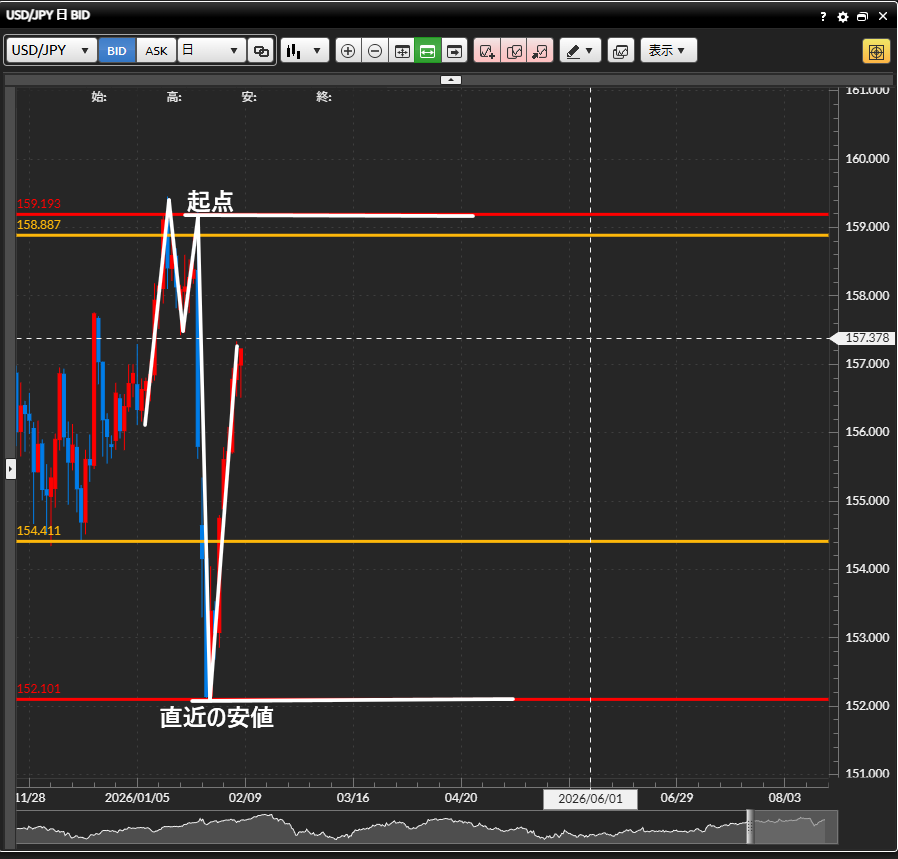Open the candlestick chart type dropdown
Image resolution: width=898 pixels, height=859 pixels.
[x=305, y=51]
